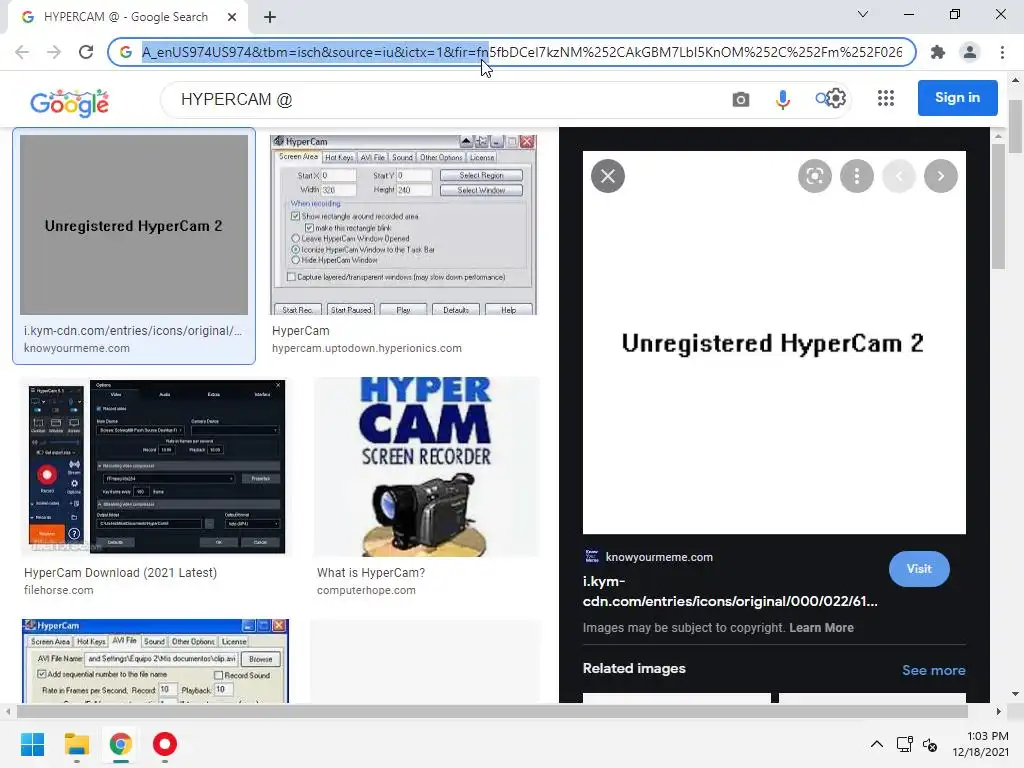Screen dimensions: 1024x768
Task: Click the horizontal scrollbar thumb
Action: click(491, 711)
